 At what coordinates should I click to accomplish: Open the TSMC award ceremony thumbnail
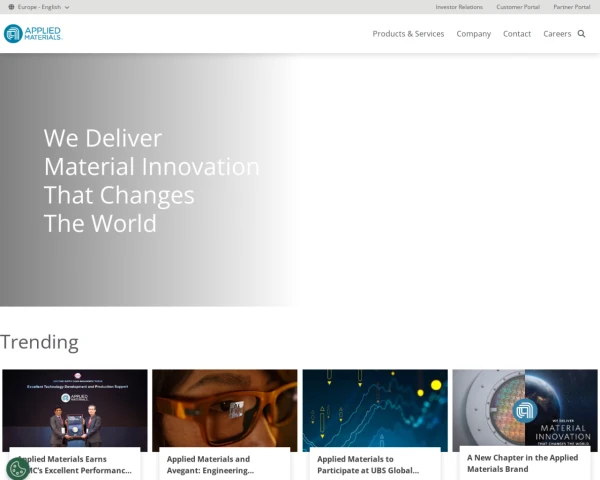(x=75, y=408)
